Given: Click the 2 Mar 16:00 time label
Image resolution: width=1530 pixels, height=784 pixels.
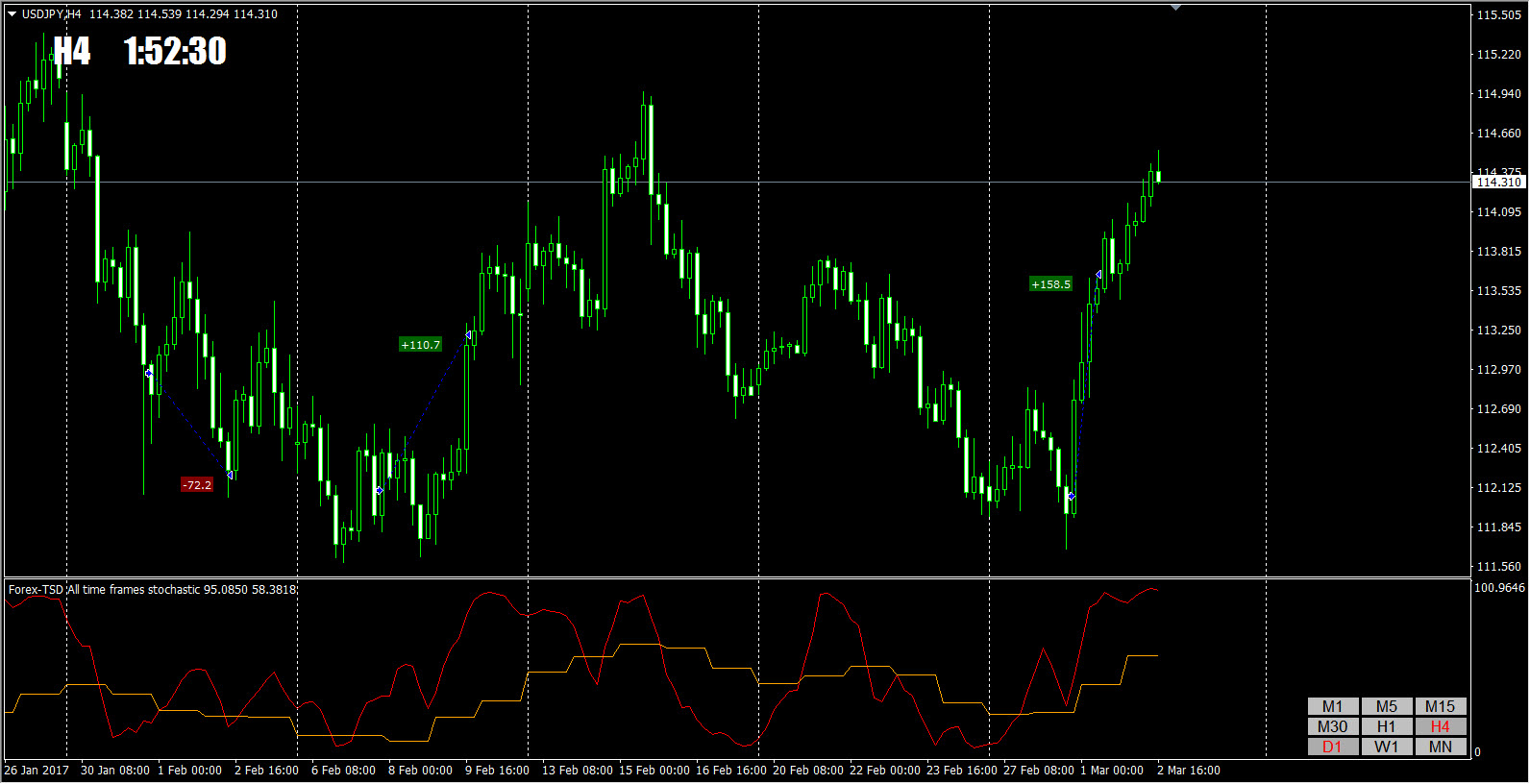Looking at the screenshot, I should [1189, 771].
